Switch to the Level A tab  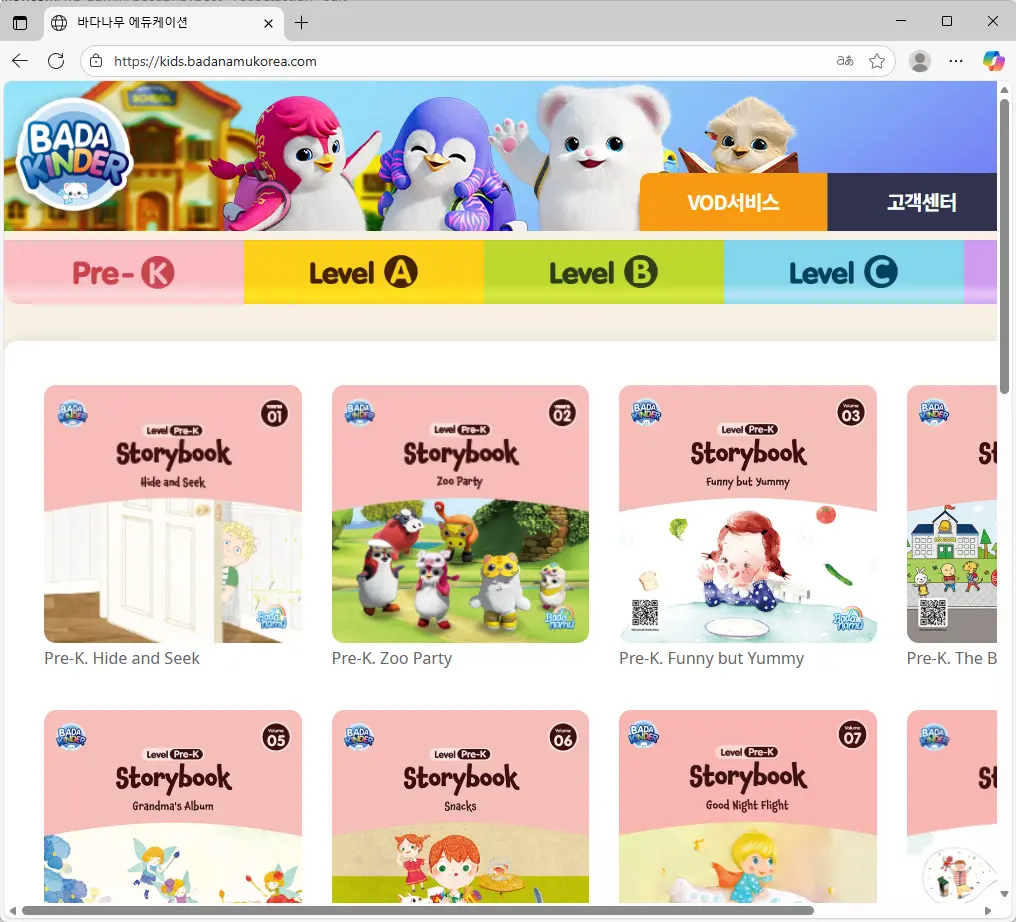(x=364, y=272)
